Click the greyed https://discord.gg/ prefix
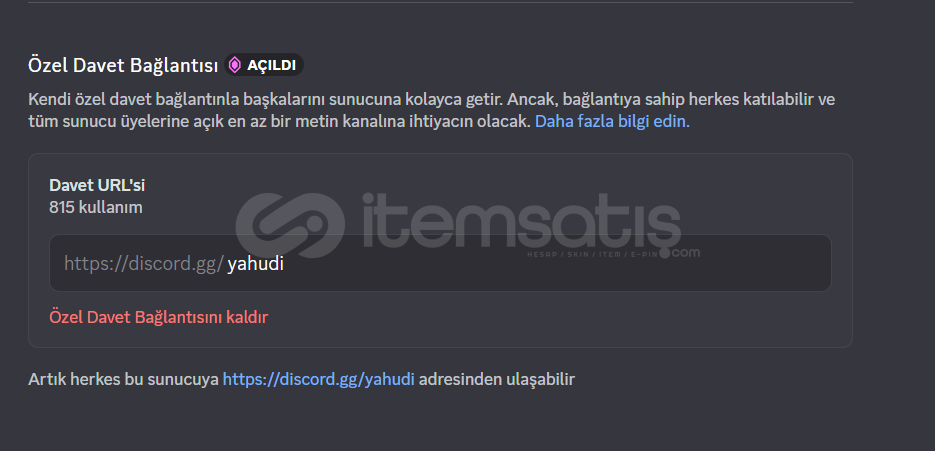This screenshot has height=451, width=935. point(144,264)
